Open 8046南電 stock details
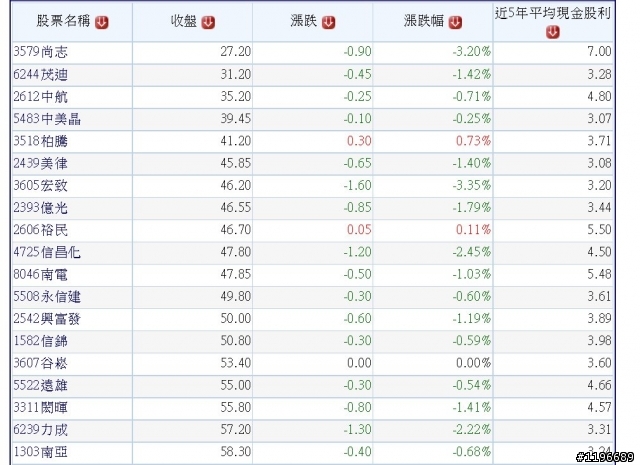Screen dimensions: 640x465 pyautogui.click(x=40, y=274)
